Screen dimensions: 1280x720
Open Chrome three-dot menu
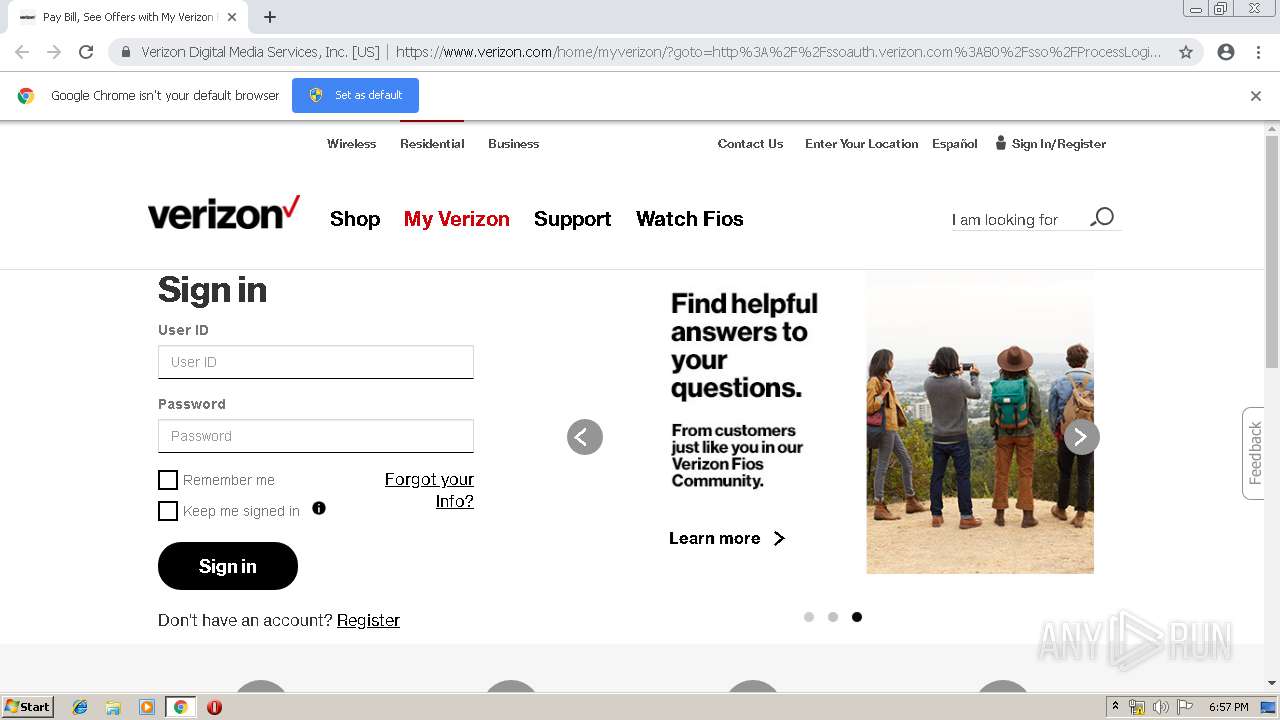[x=1258, y=52]
